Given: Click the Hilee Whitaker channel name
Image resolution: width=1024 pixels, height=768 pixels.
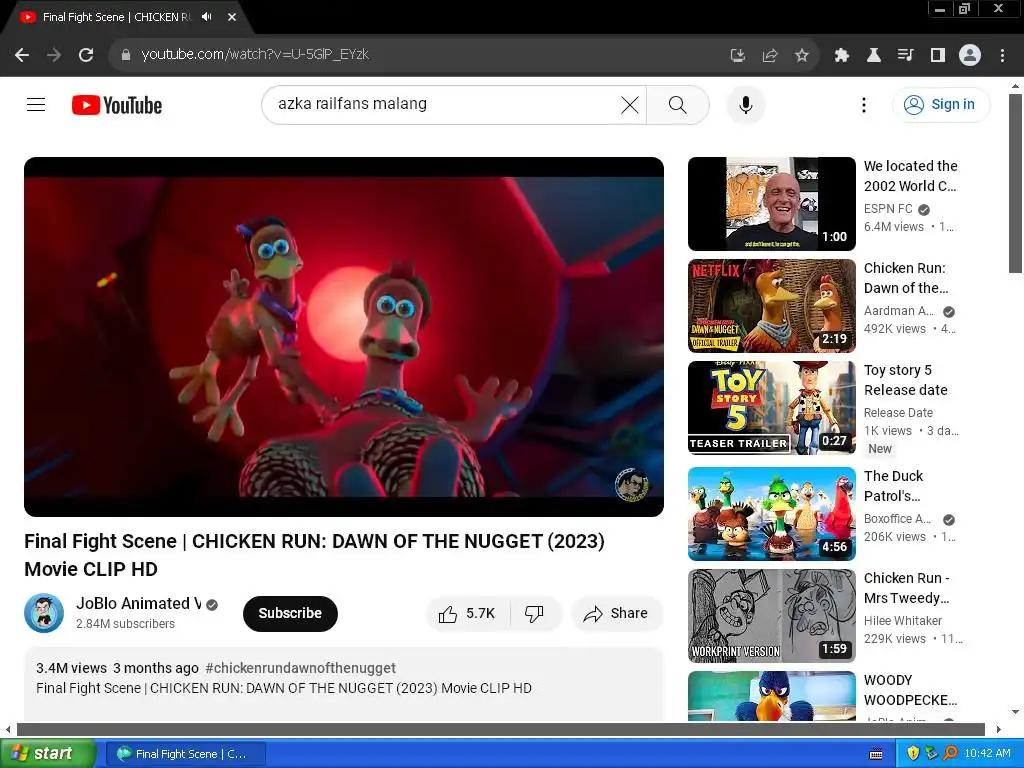Looking at the screenshot, I should [x=903, y=620].
